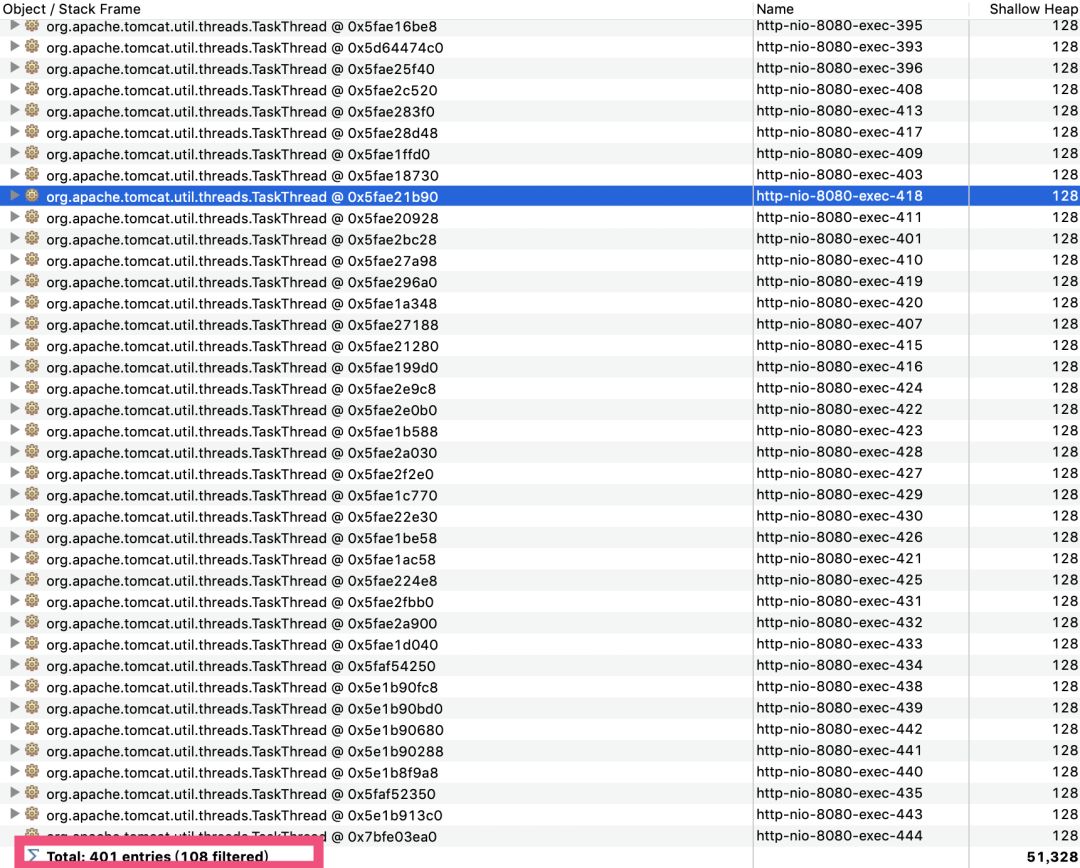The height and width of the screenshot is (868, 1080).
Task: Expand TaskThread @ 0x5e1b90288 node
Action: [x=14, y=751]
